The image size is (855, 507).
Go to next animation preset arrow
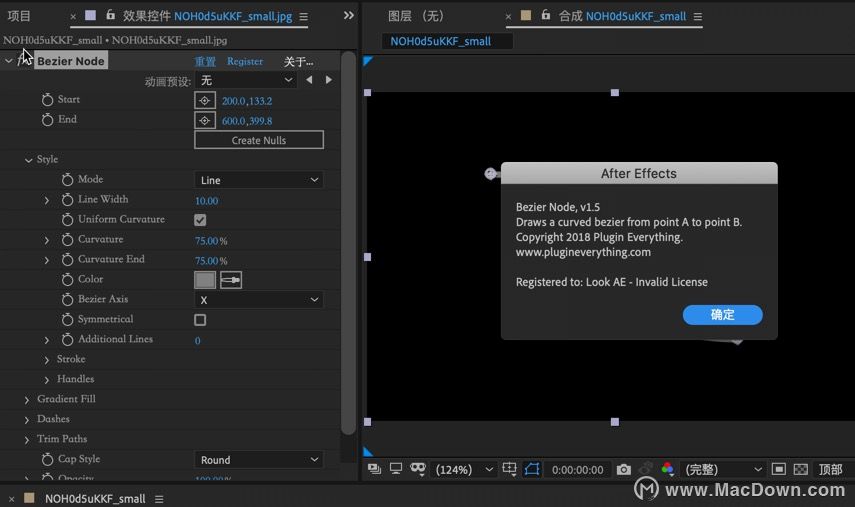(328, 80)
